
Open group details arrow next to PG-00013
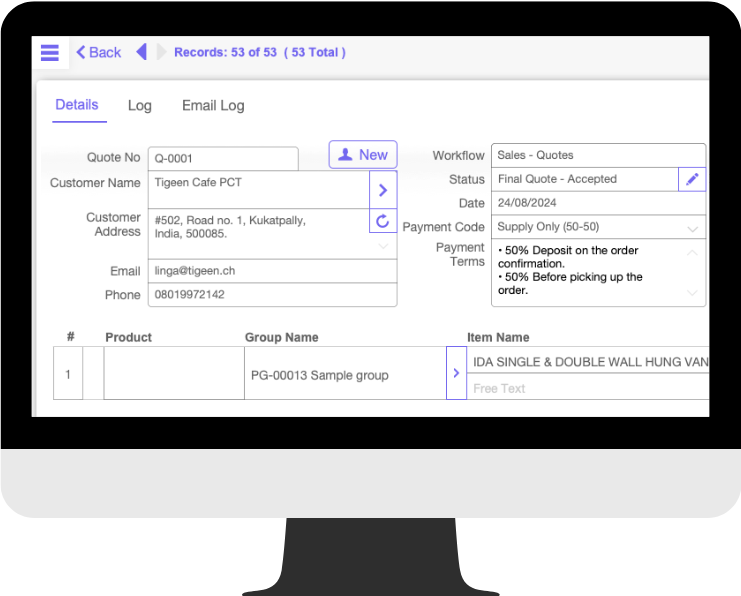[456, 373]
